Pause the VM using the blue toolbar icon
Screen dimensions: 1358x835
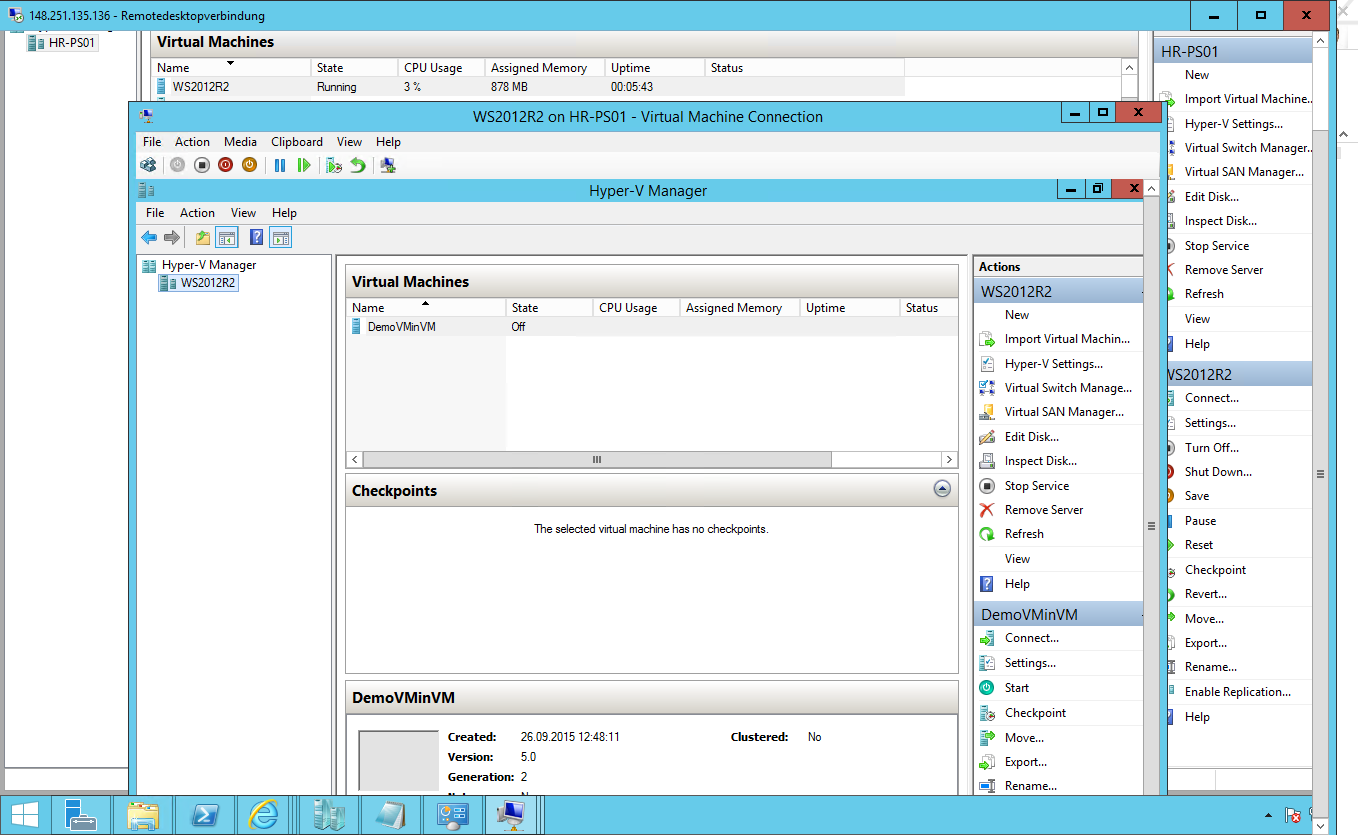(280, 165)
